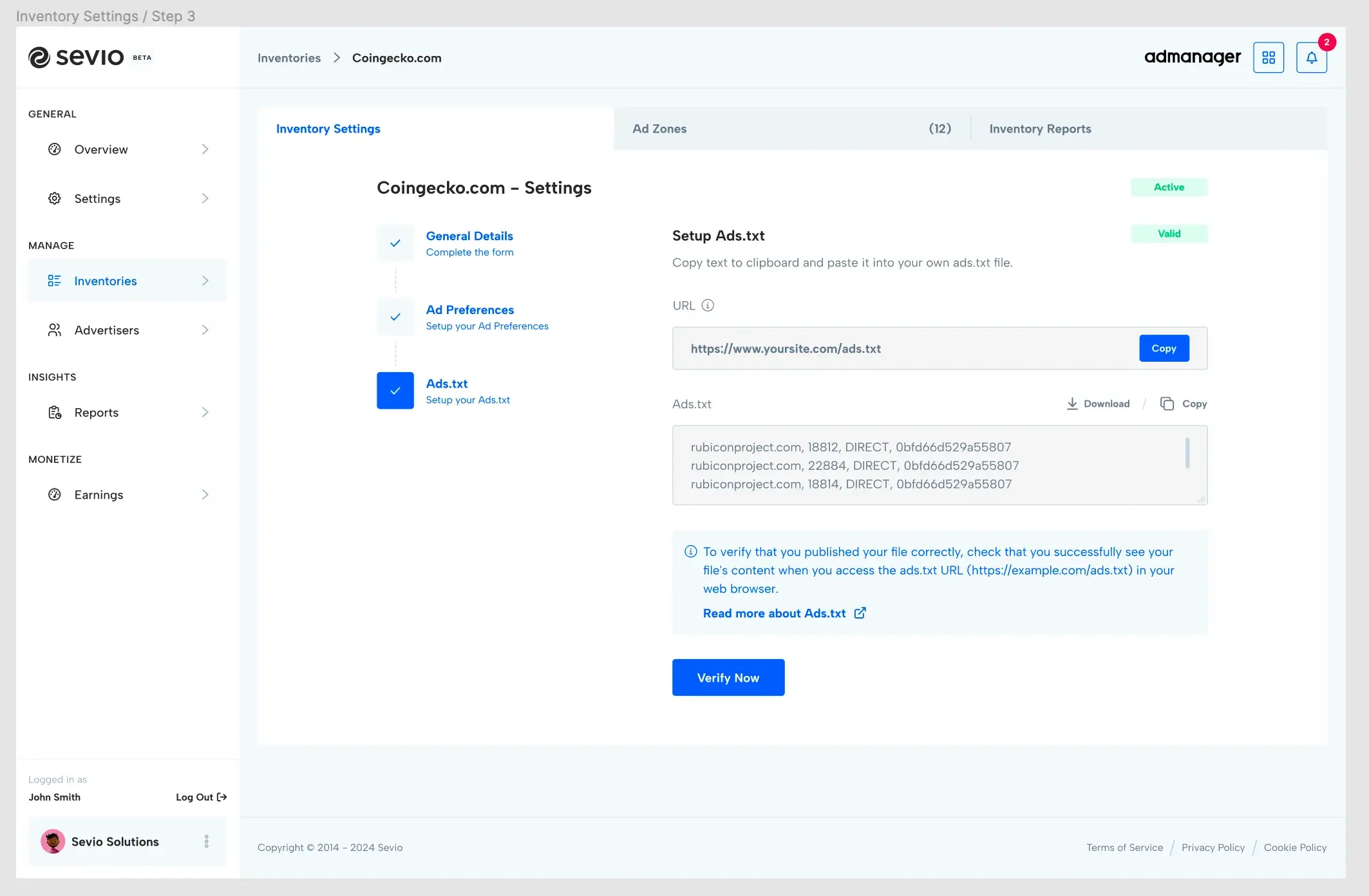This screenshot has width=1369, height=896.
Task: Download the Ads.txt file
Action: coord(1098,404)
